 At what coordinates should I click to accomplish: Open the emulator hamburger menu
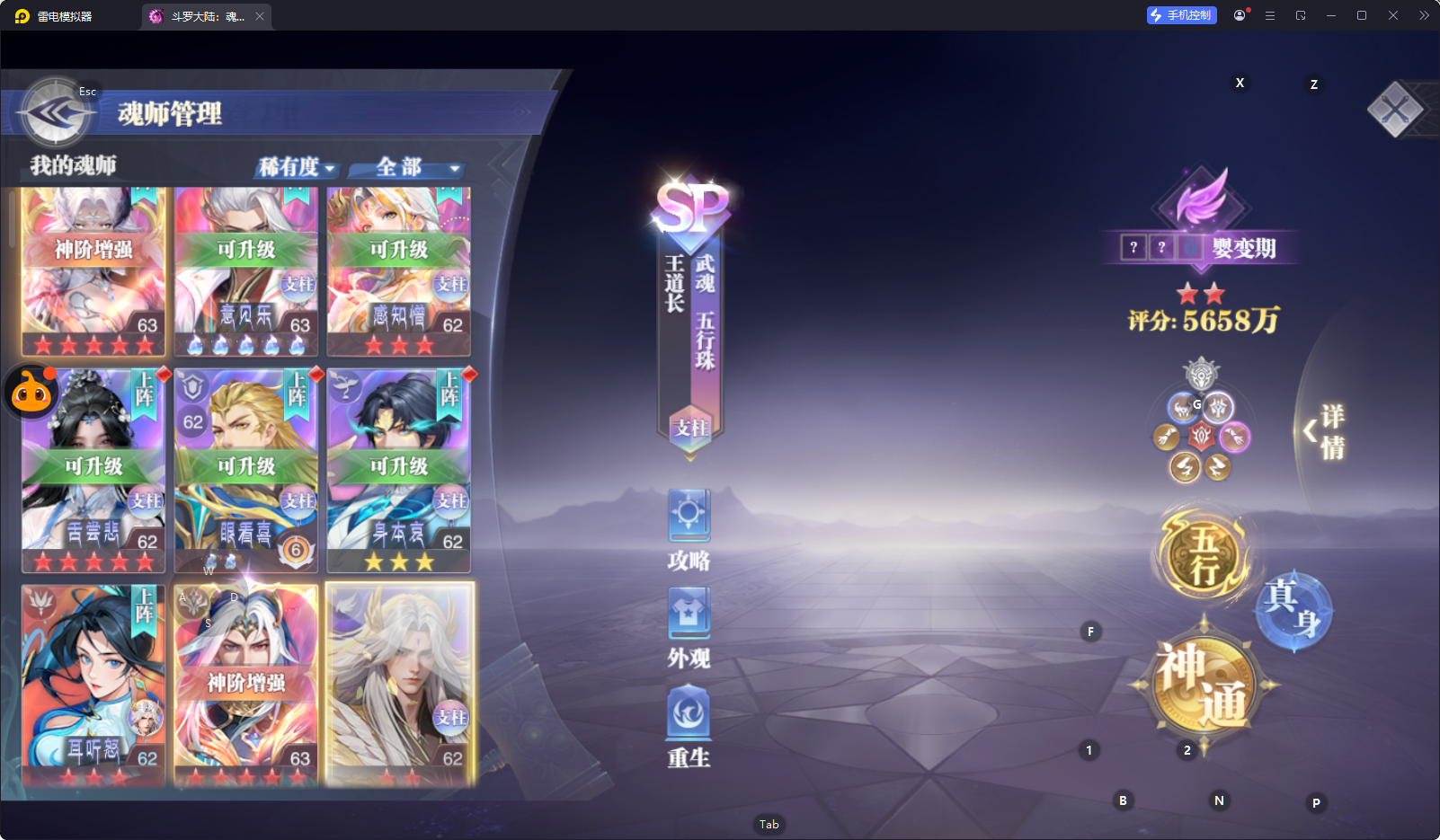(x=1270, y=15)
